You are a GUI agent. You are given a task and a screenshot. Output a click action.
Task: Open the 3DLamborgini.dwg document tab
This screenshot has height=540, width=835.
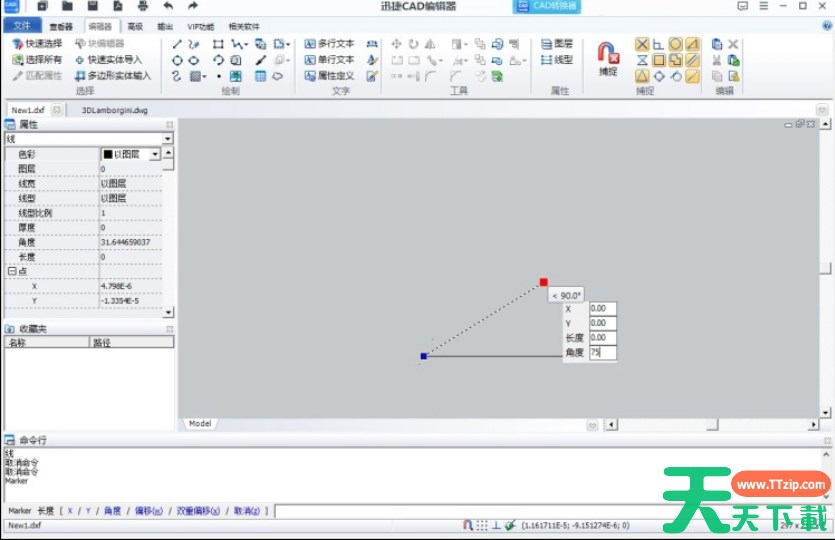coord(114,110)
